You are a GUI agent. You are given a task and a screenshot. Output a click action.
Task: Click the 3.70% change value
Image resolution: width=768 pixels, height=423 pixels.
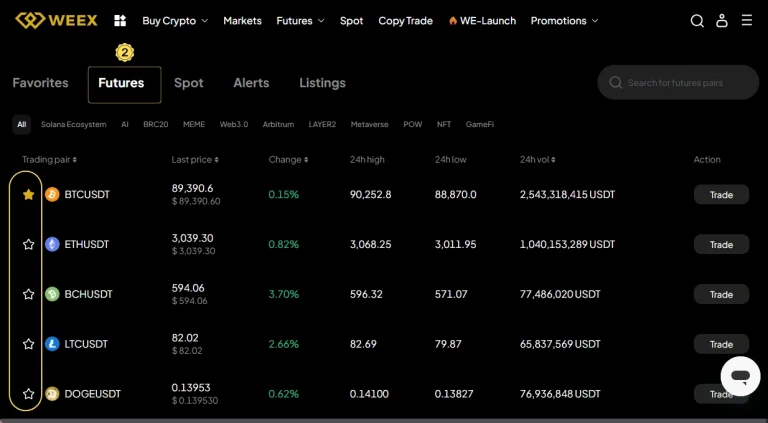tap(284, 294)
